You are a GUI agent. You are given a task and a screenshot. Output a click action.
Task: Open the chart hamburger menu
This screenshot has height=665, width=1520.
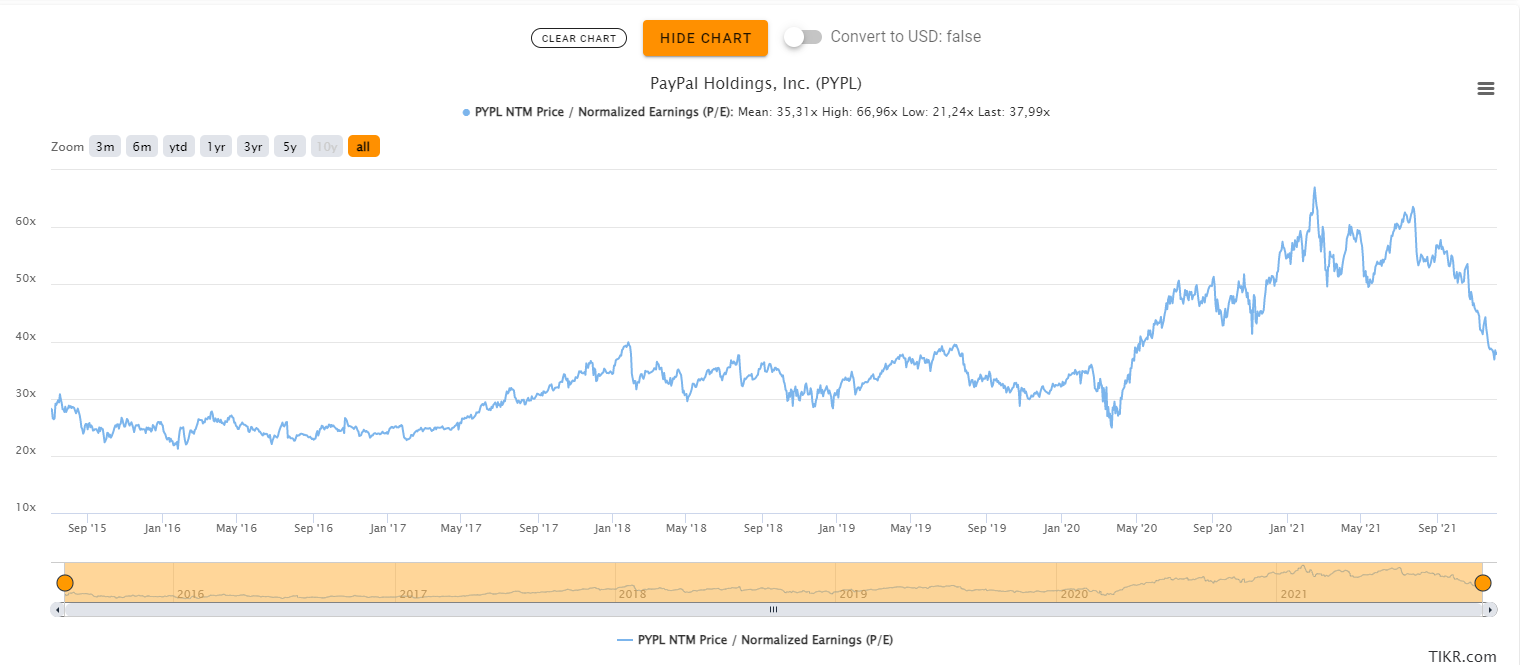(1486, 89)
